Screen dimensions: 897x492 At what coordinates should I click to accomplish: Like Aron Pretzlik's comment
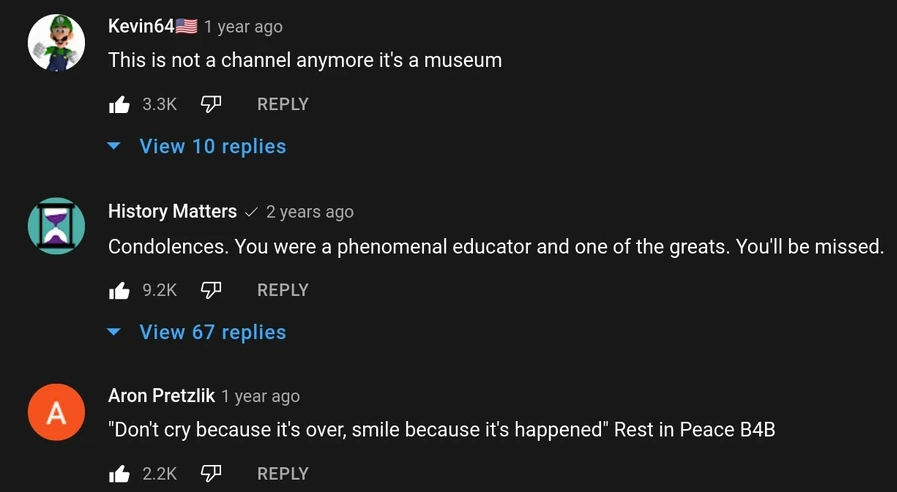[119, 474]
